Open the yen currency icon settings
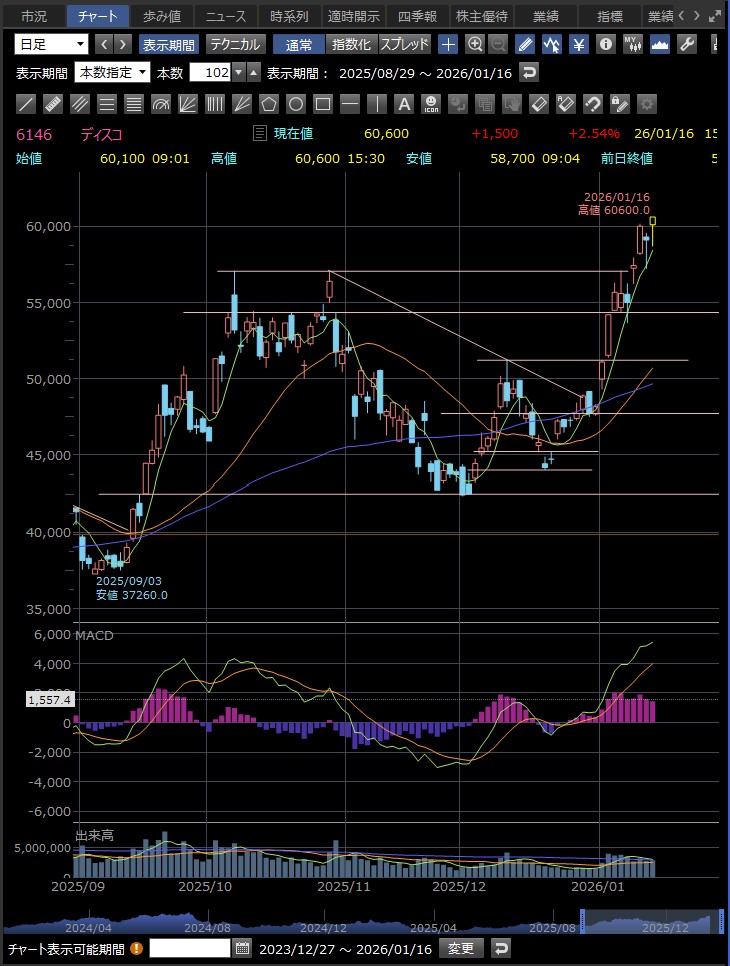Image resolution: width=730 pixels, height=966 pixels. pos(579,44)
